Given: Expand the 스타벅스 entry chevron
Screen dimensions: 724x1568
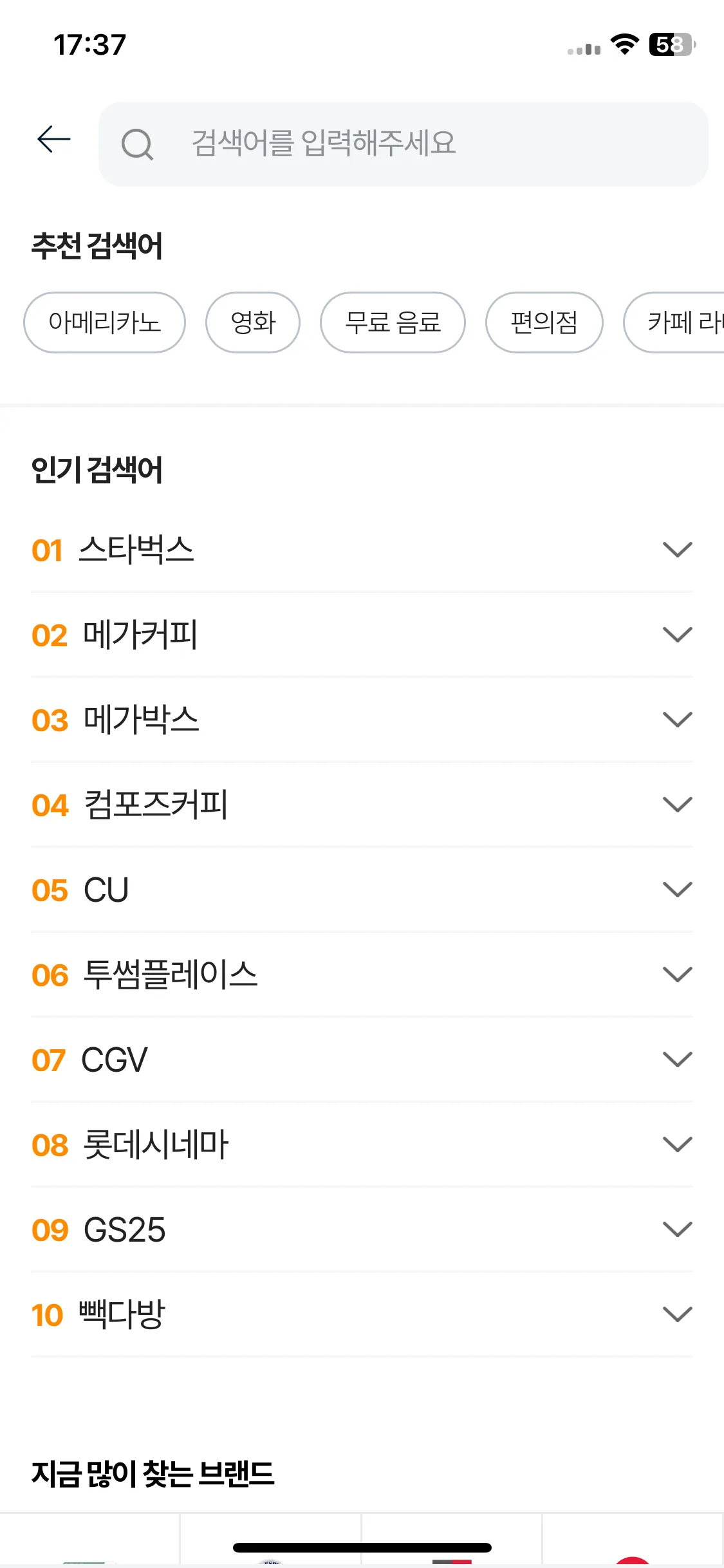Looking at the screenshot, I should (x=677, y=550).
